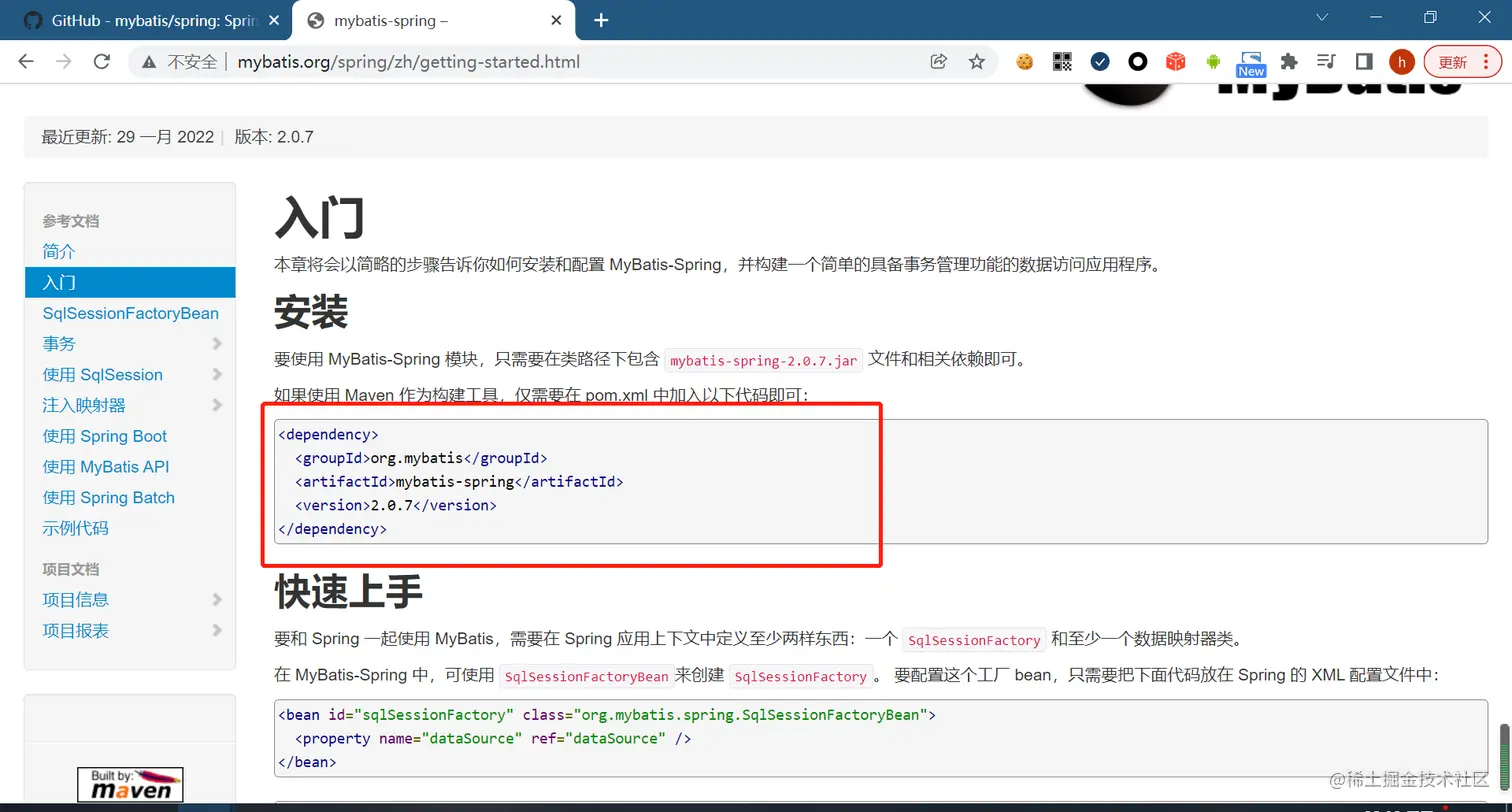Open the QR code extension
This screenshot has width=1512, height=812.
click(x=1062, y=62)
